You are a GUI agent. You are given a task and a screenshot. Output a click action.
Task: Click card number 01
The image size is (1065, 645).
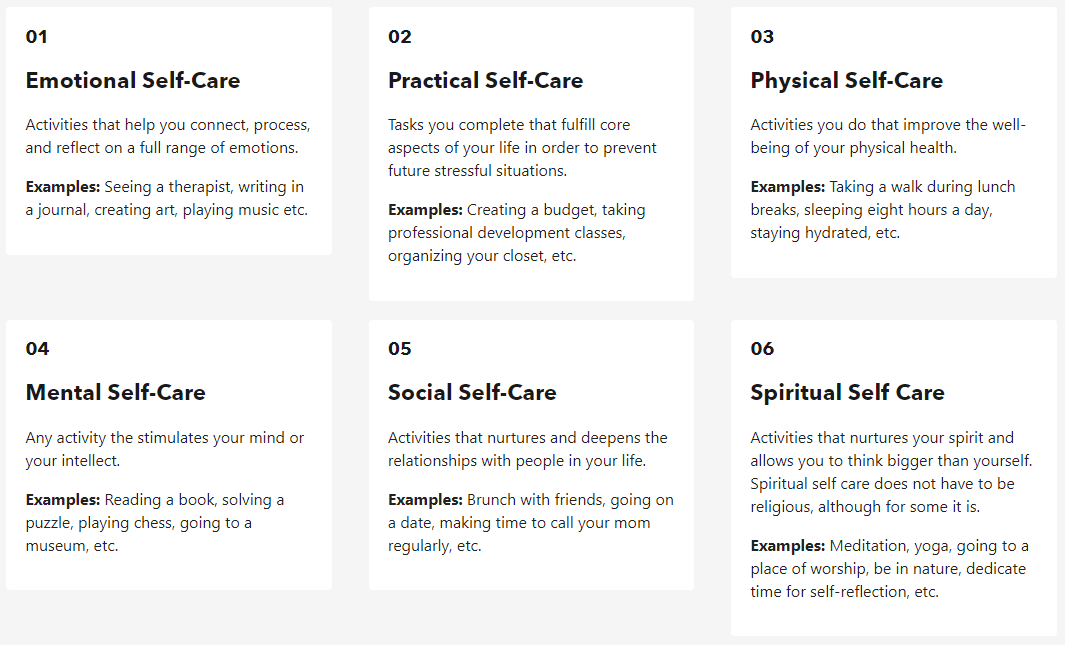pyautogui.click(x=37, y=37)
